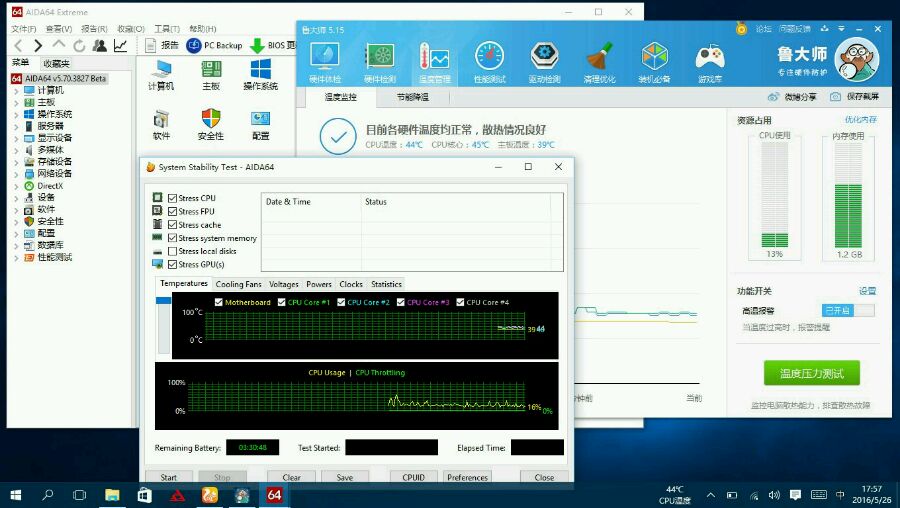
Task: Toggle Stress cache checkbox
Action: (x=172, y=224)
